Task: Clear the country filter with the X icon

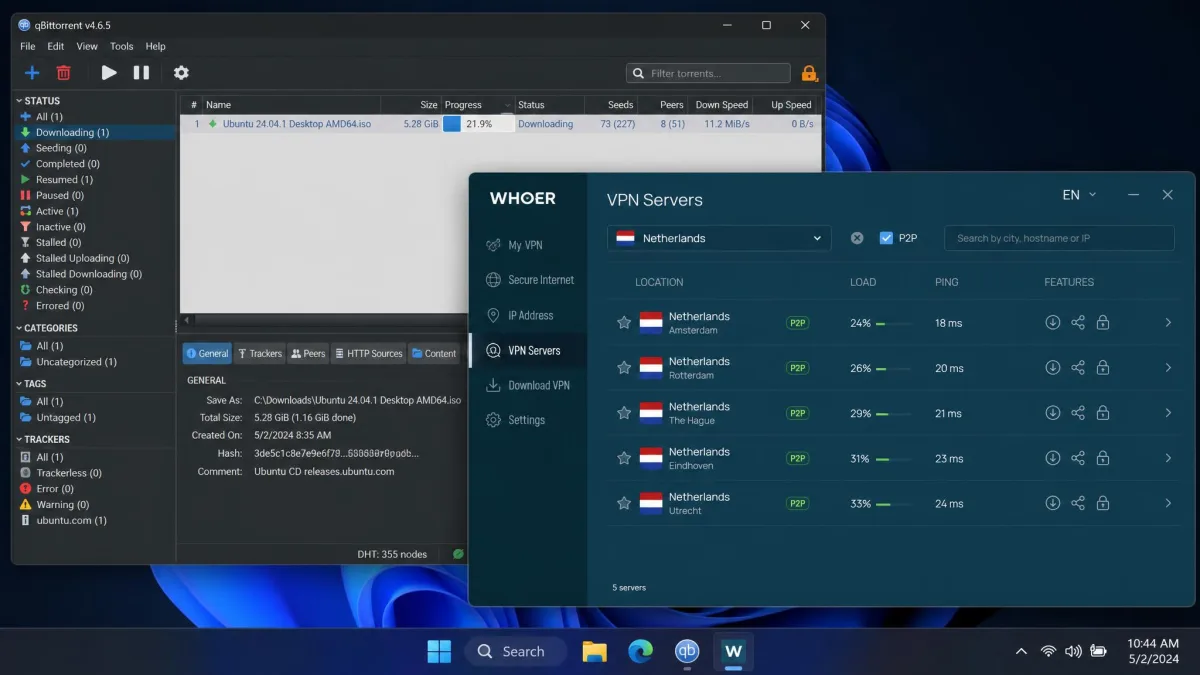Action: [857, 238]
